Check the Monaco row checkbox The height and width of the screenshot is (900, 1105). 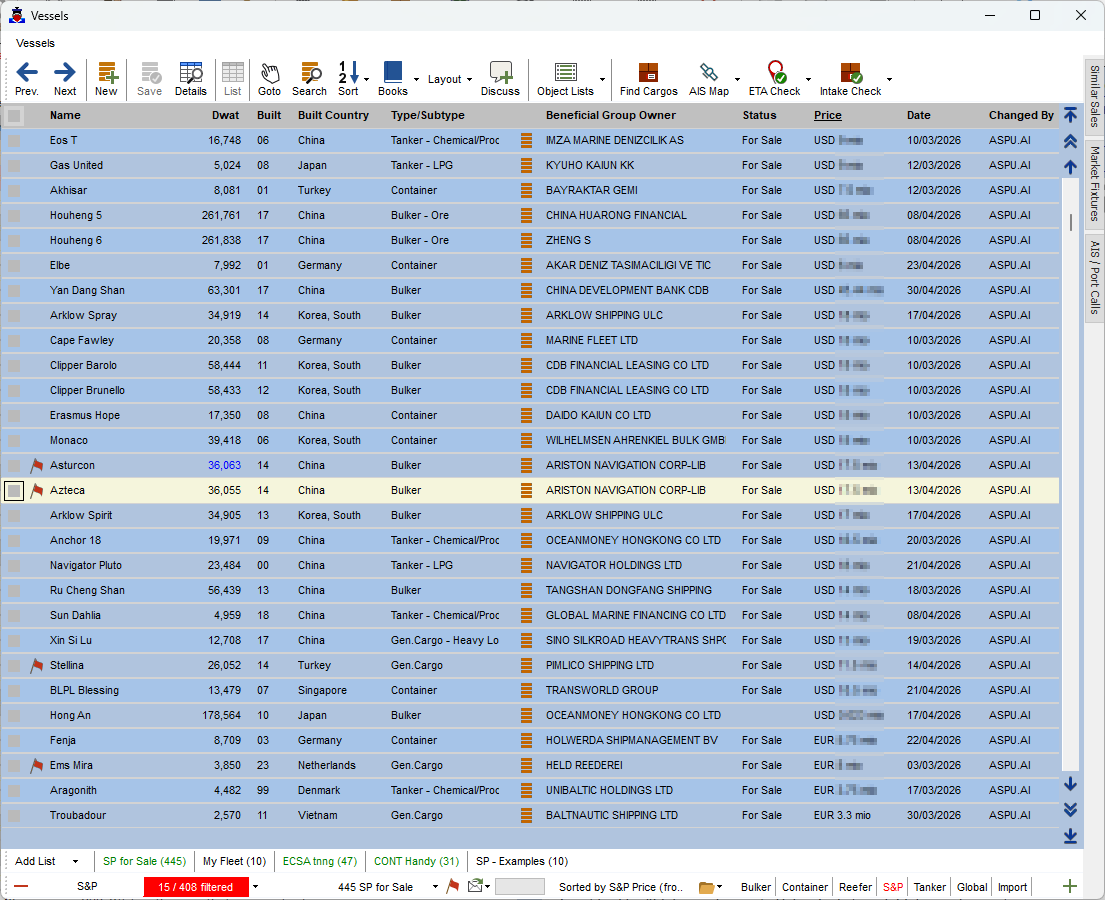coord(14,440)
